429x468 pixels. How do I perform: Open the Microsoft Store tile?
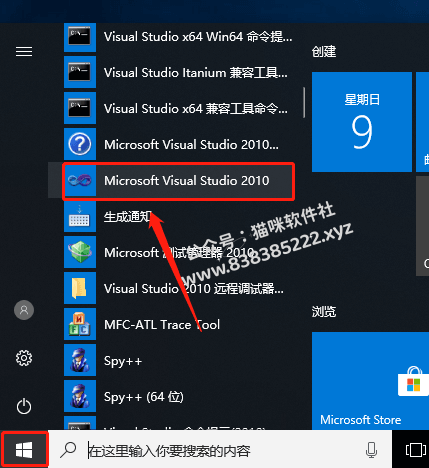(370, 381)
